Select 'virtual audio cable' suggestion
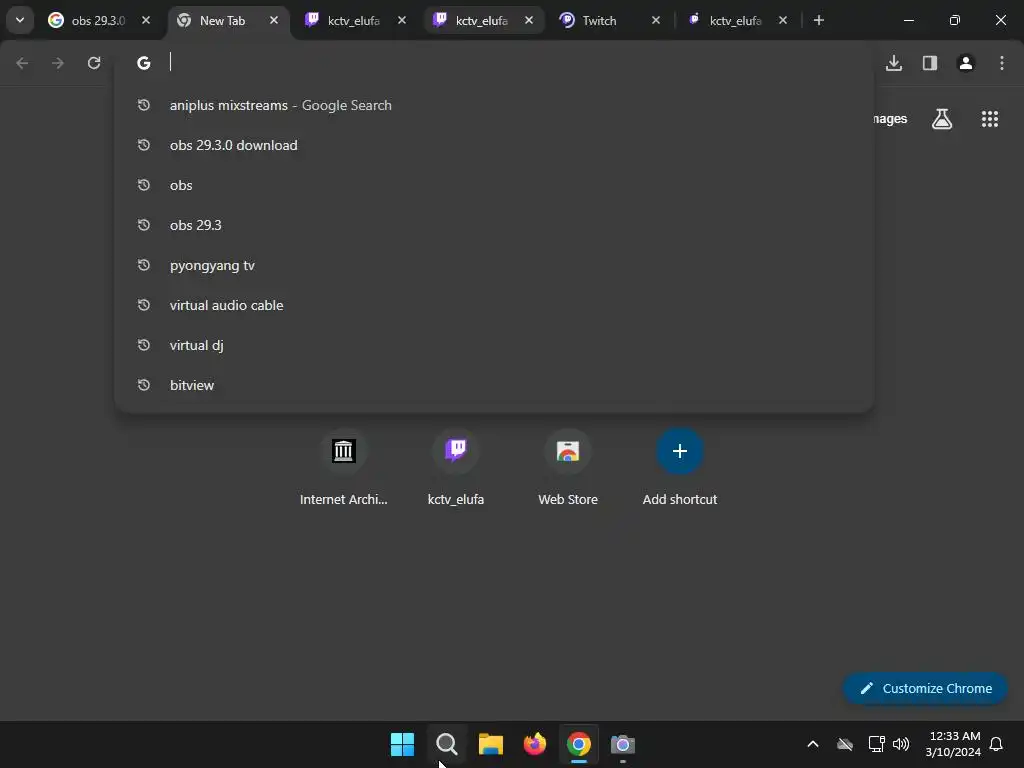 [494, 305]
